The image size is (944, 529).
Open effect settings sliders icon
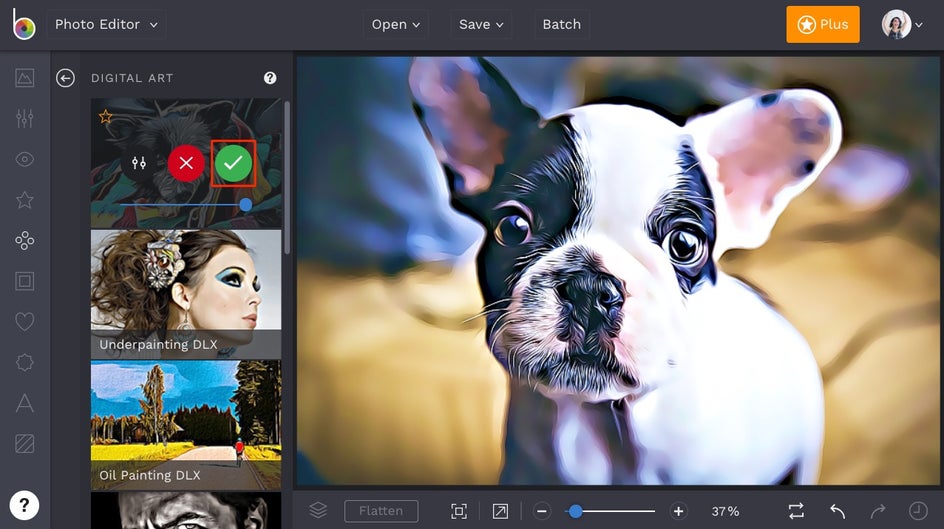(138, 162)
